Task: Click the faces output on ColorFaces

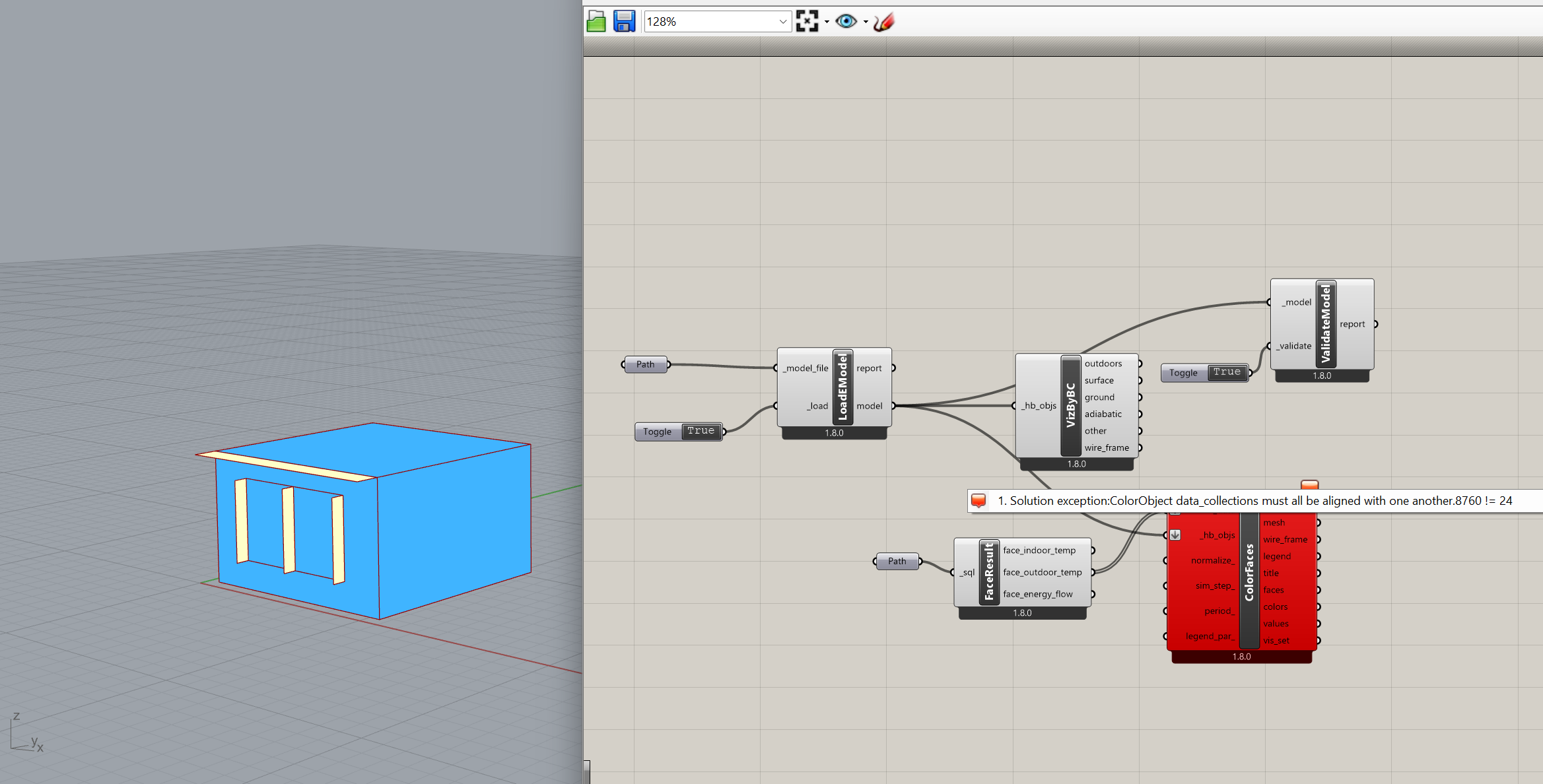Action: pos(1274,590)
